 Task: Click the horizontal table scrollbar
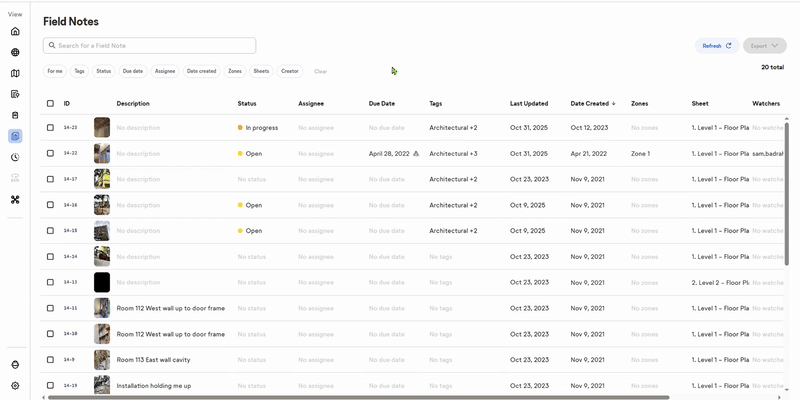[x=358, y=397]
